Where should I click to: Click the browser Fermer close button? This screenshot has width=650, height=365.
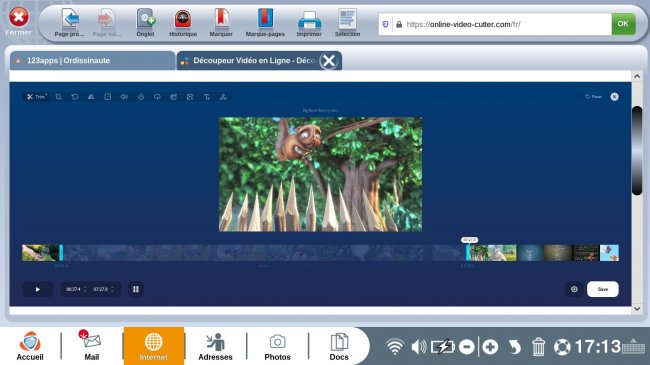point(19,21)
